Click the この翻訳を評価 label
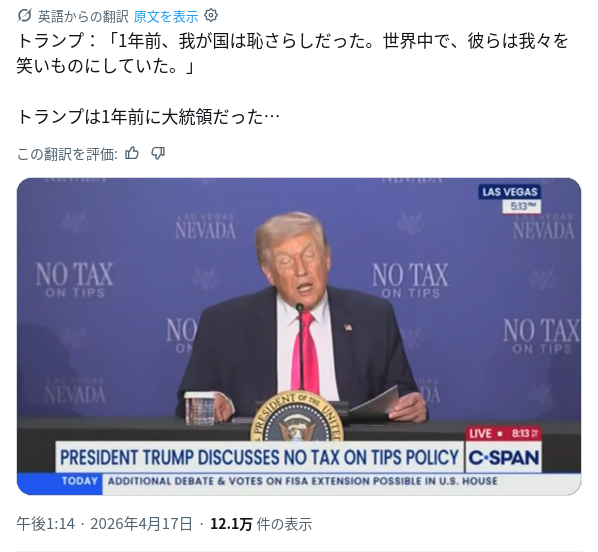Screen dimensions: 598x552 pyautogui.click(x=67, y=154)
